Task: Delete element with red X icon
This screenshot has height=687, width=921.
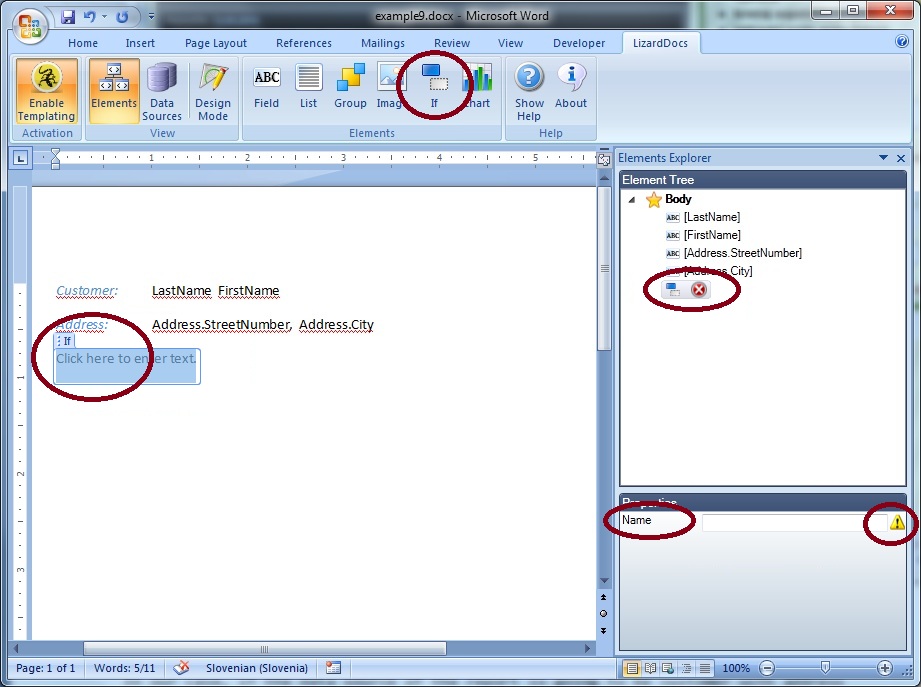Action: click(699, 289)
